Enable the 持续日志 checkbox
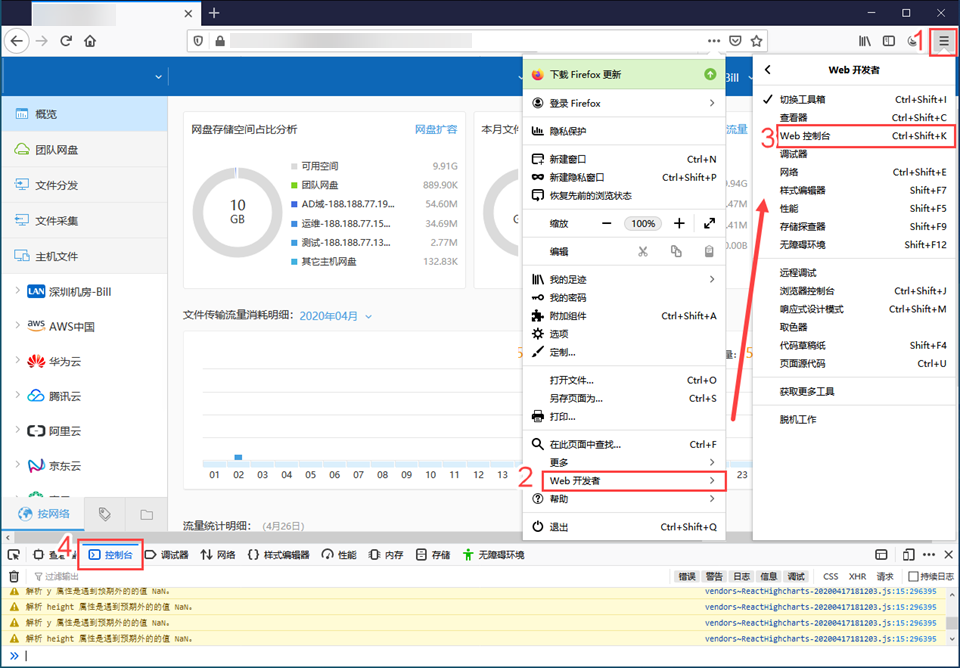Screen dimensions: 960x668 (x=913, y=576)
